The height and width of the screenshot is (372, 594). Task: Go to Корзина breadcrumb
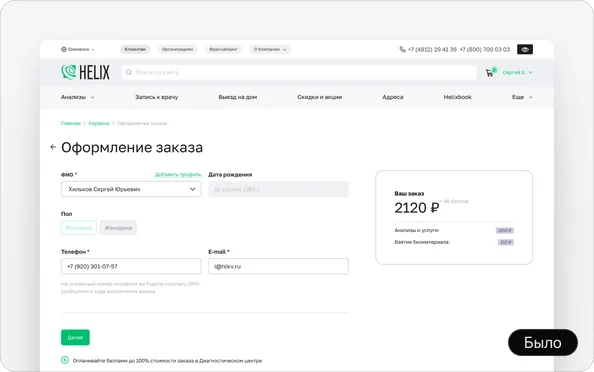(x=99, y=123)
